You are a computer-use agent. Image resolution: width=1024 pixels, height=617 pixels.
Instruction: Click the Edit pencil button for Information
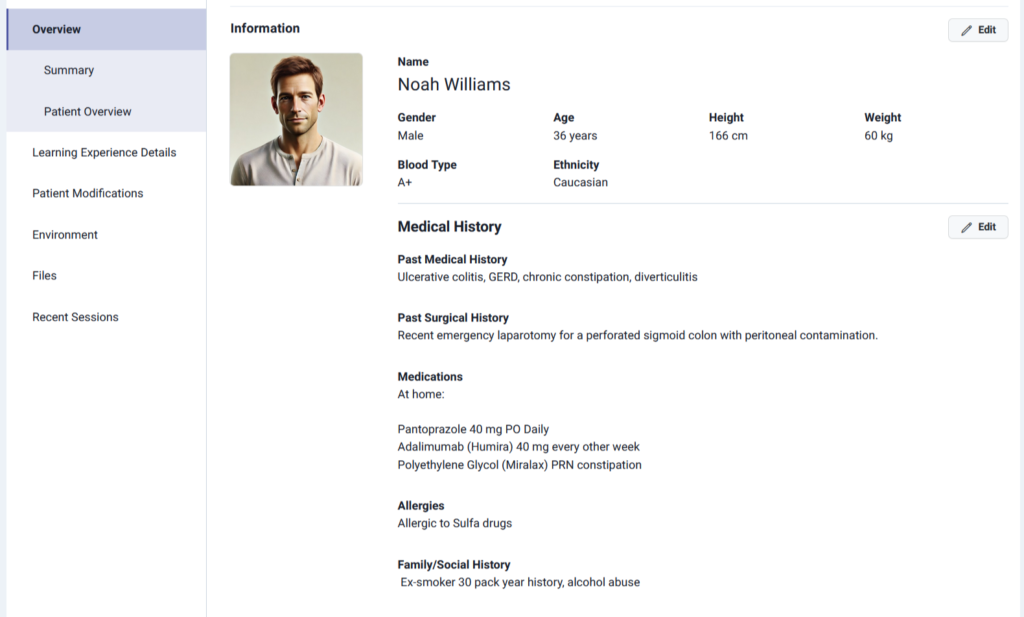[977, 30]
